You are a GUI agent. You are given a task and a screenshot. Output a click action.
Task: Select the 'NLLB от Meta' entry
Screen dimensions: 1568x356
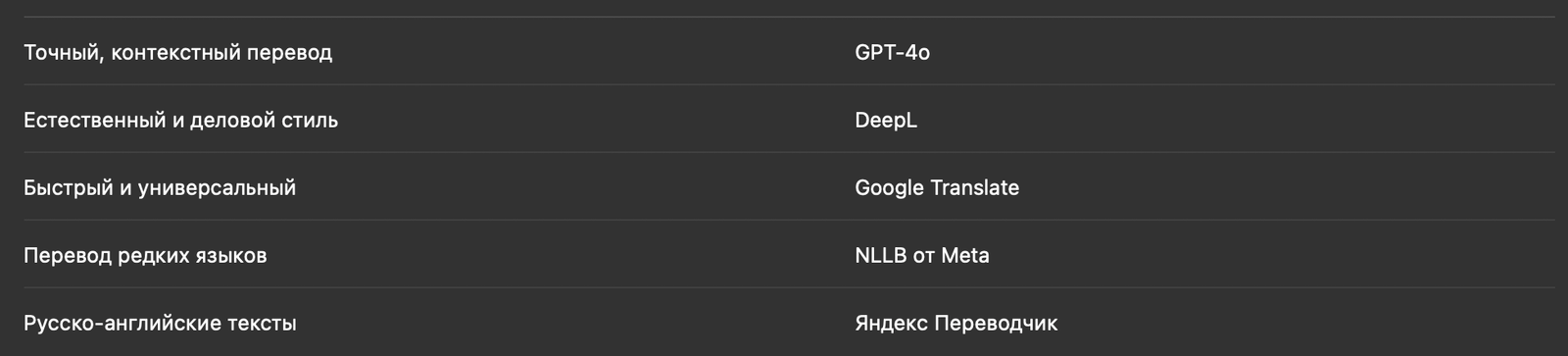(922, 256)
